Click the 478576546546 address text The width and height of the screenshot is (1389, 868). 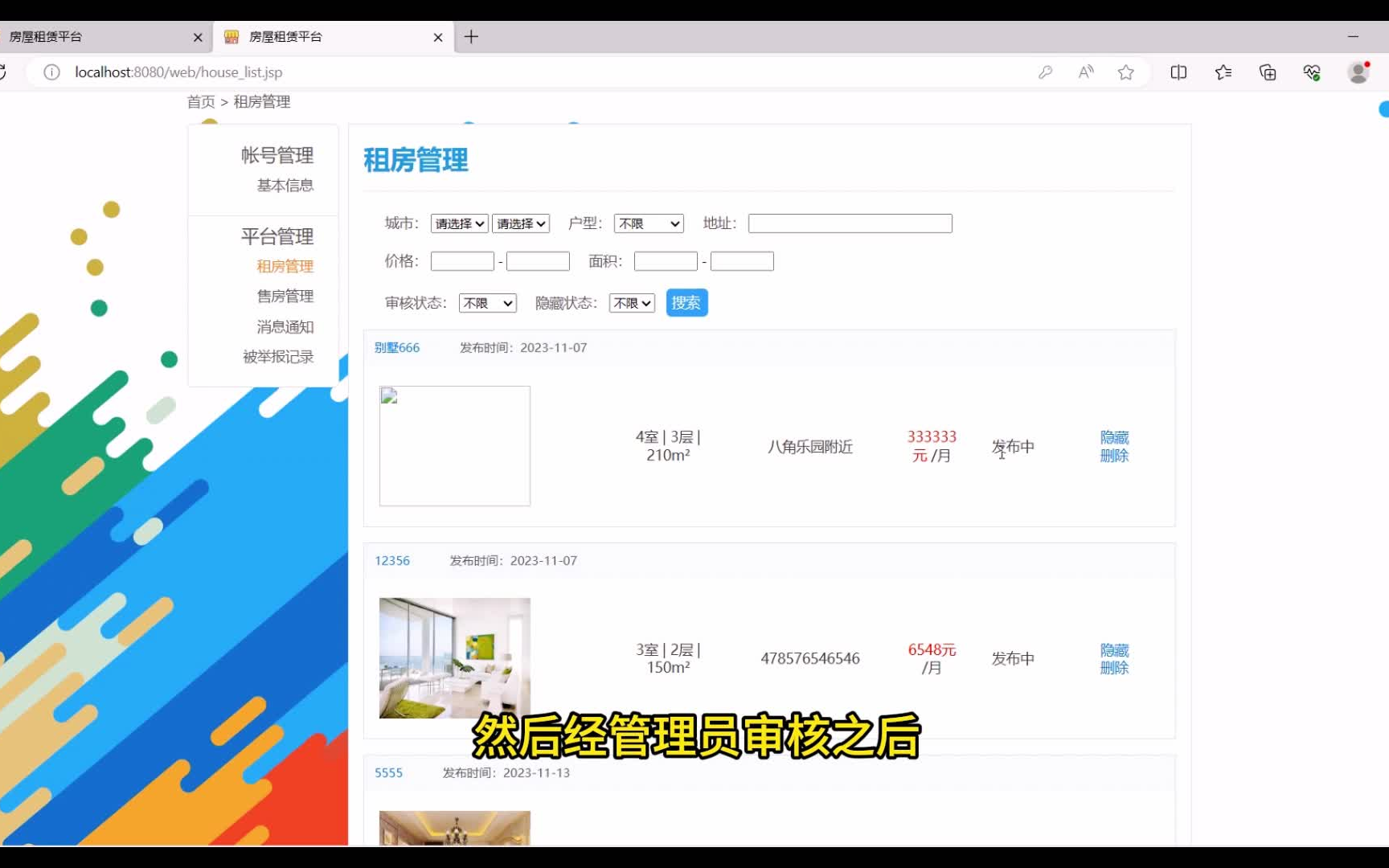tap(810, 659)
